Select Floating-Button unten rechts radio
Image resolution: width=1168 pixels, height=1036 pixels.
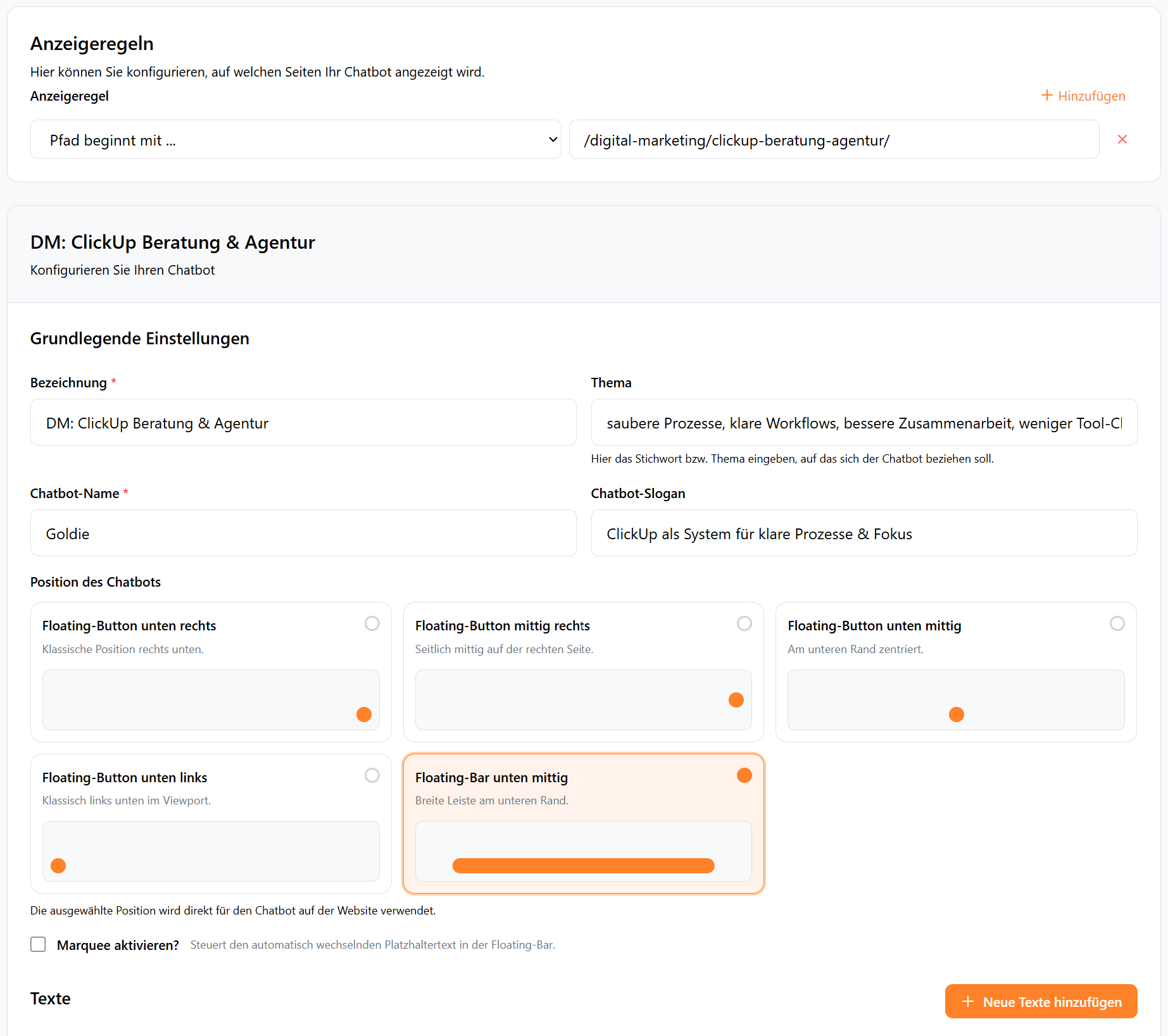tap(372, 623)
